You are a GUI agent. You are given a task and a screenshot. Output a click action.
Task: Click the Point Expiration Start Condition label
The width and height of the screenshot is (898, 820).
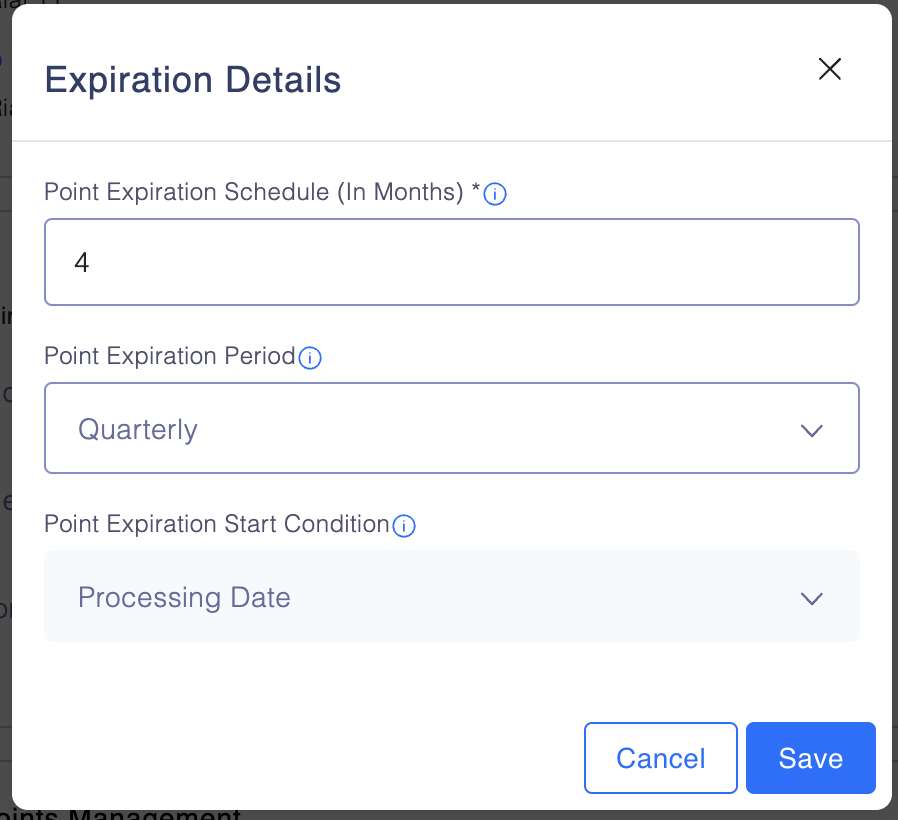tap(217, 524)
